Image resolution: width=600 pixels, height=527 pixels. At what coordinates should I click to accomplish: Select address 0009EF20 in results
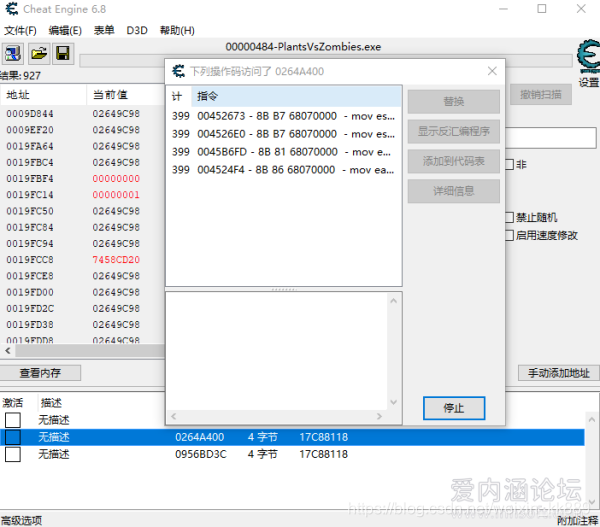[30, 130]
